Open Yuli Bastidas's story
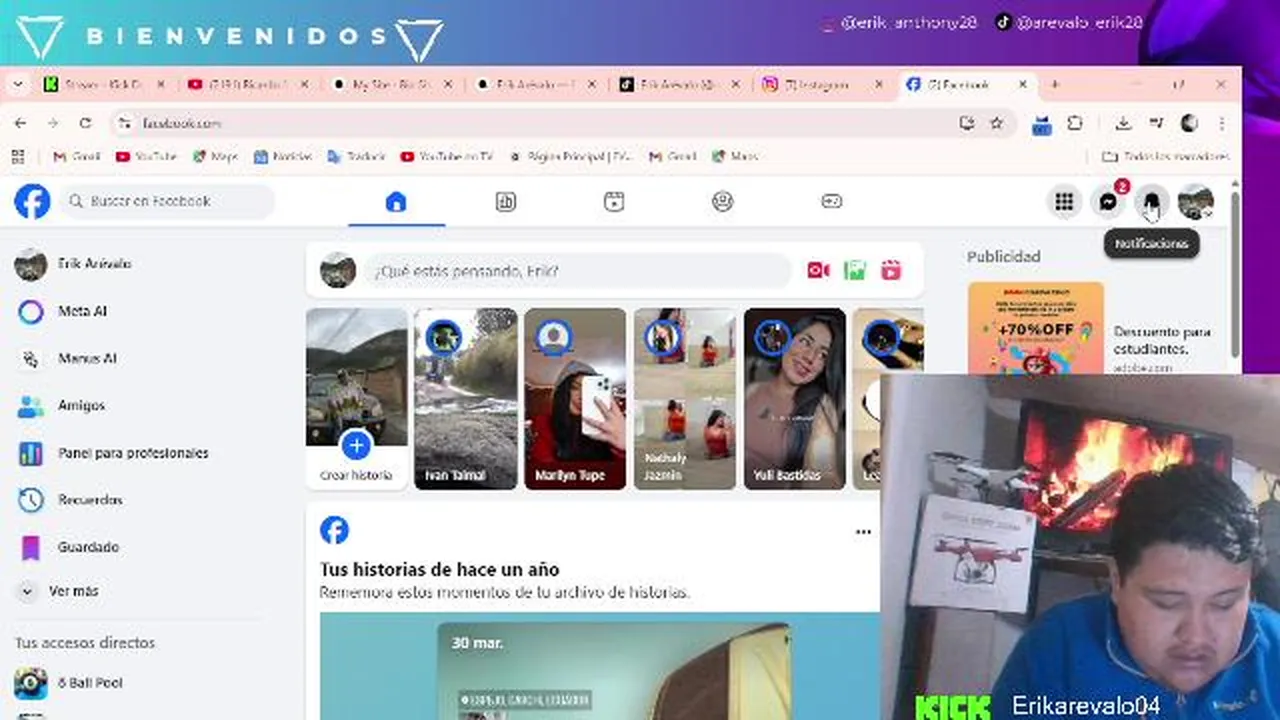Image resolution: width=1280 pixels, height=720 pixels. 795,398
